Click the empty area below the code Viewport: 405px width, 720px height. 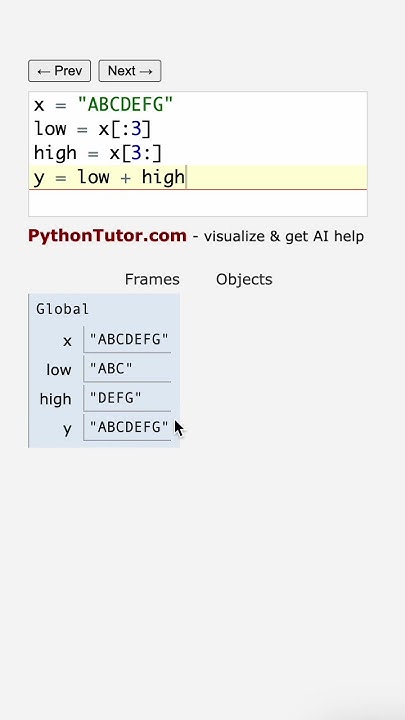pos(198,202)
